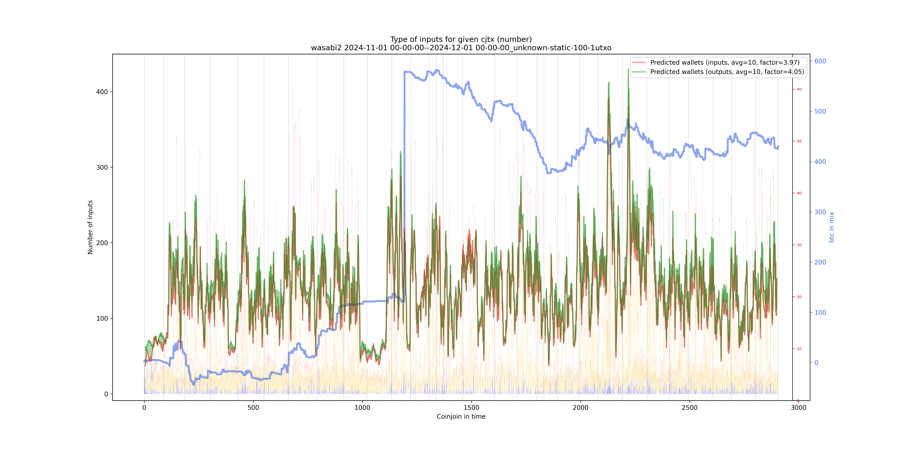900x450 pixels.
Task: Click the blue '0' tick on the right axis
Action: click(816, 363)
